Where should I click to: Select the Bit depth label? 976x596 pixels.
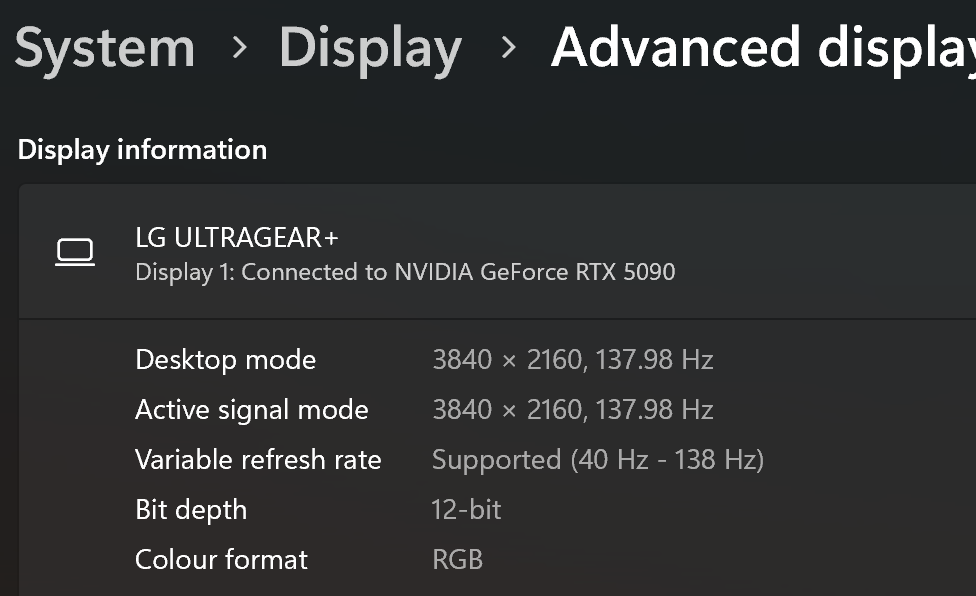coord(191,510)
